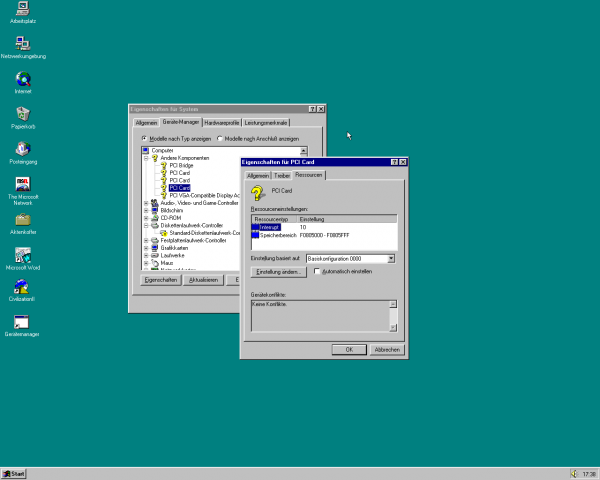Click the Einstellung column header
600x480 pixels.
click(x=347, y=219)
